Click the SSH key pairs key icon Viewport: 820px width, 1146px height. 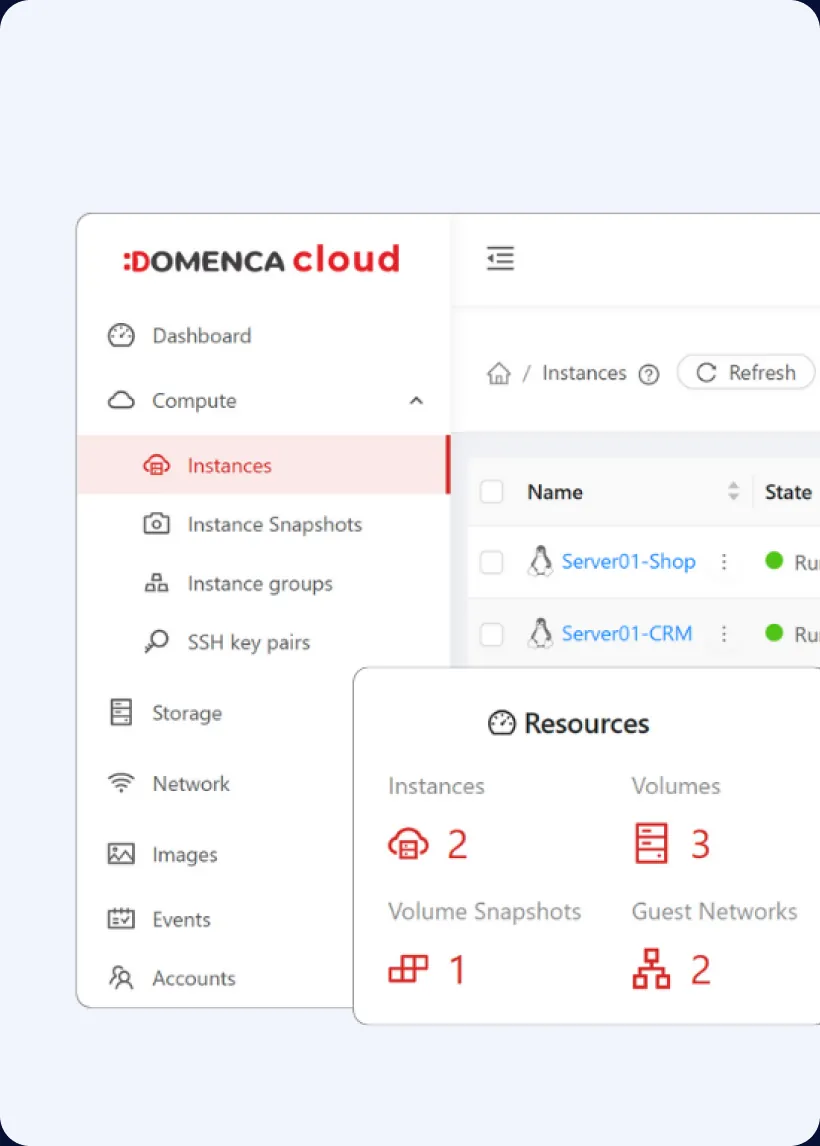click(x=156, y=642)
